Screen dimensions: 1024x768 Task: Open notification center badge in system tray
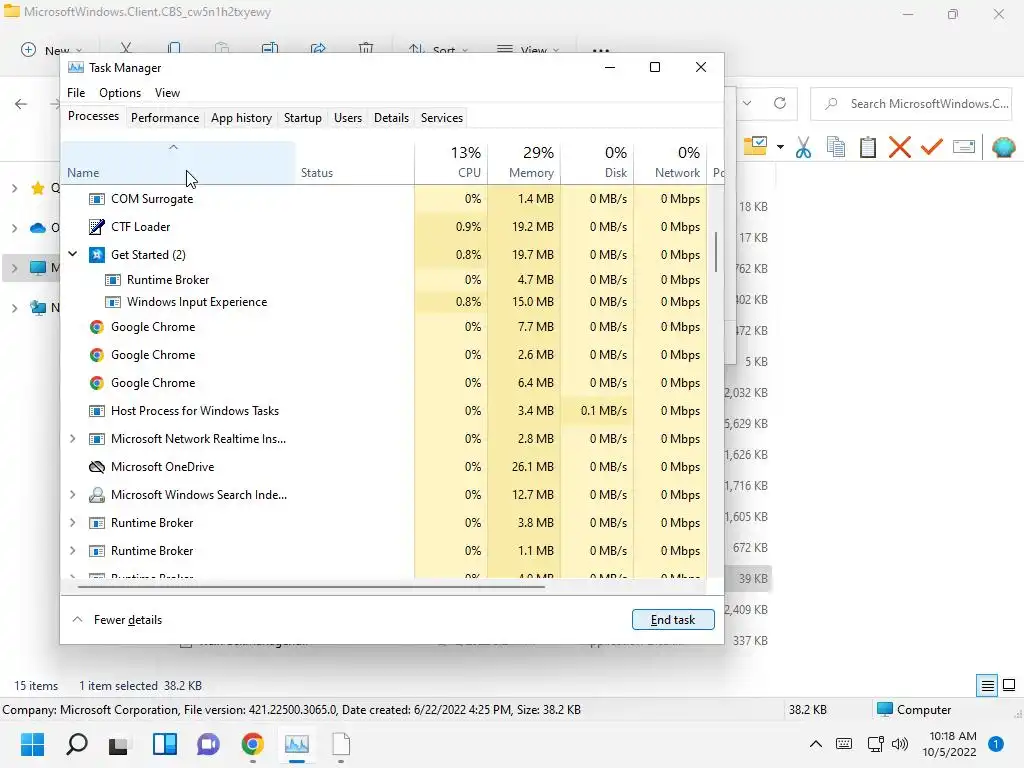click(x=995, y=744)
